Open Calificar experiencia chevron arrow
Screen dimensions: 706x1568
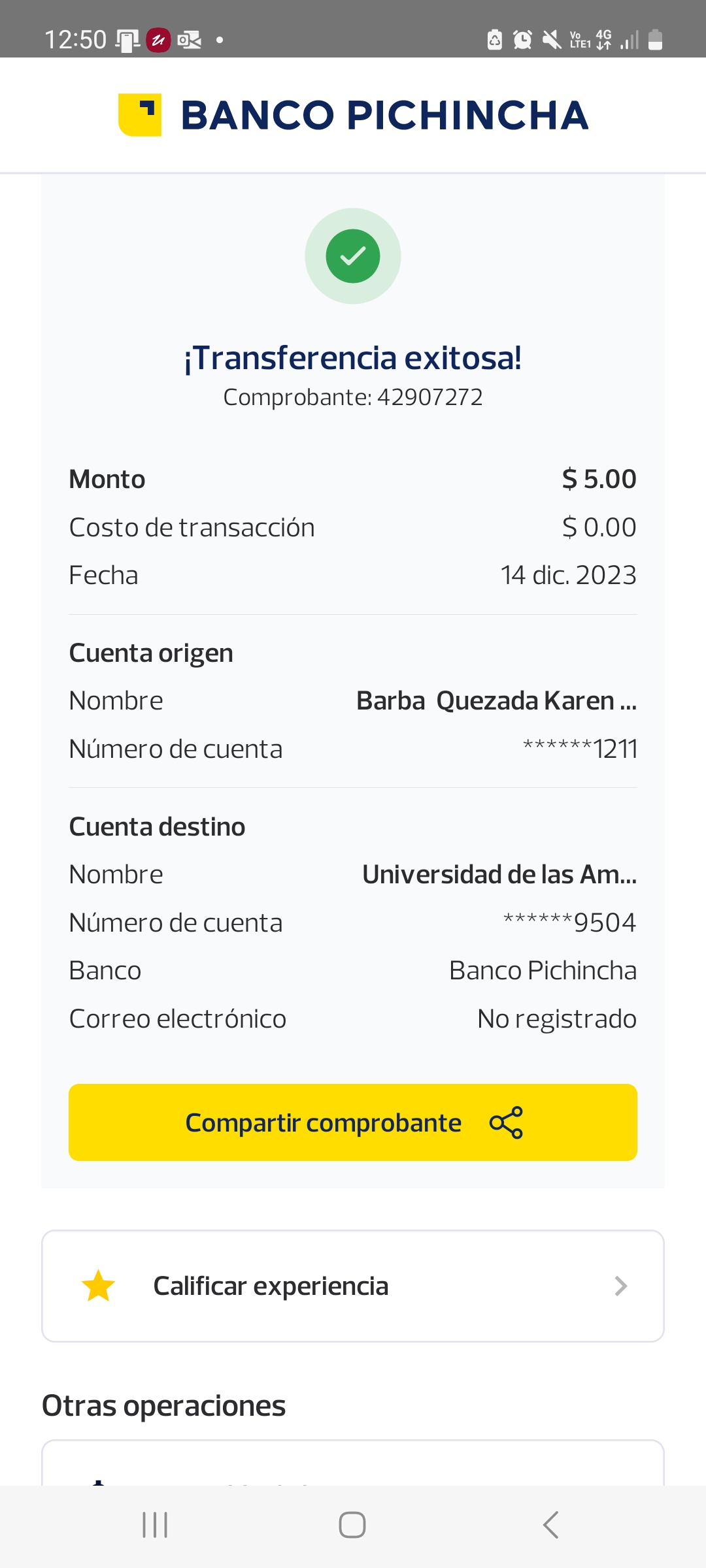click(620, 1286)
